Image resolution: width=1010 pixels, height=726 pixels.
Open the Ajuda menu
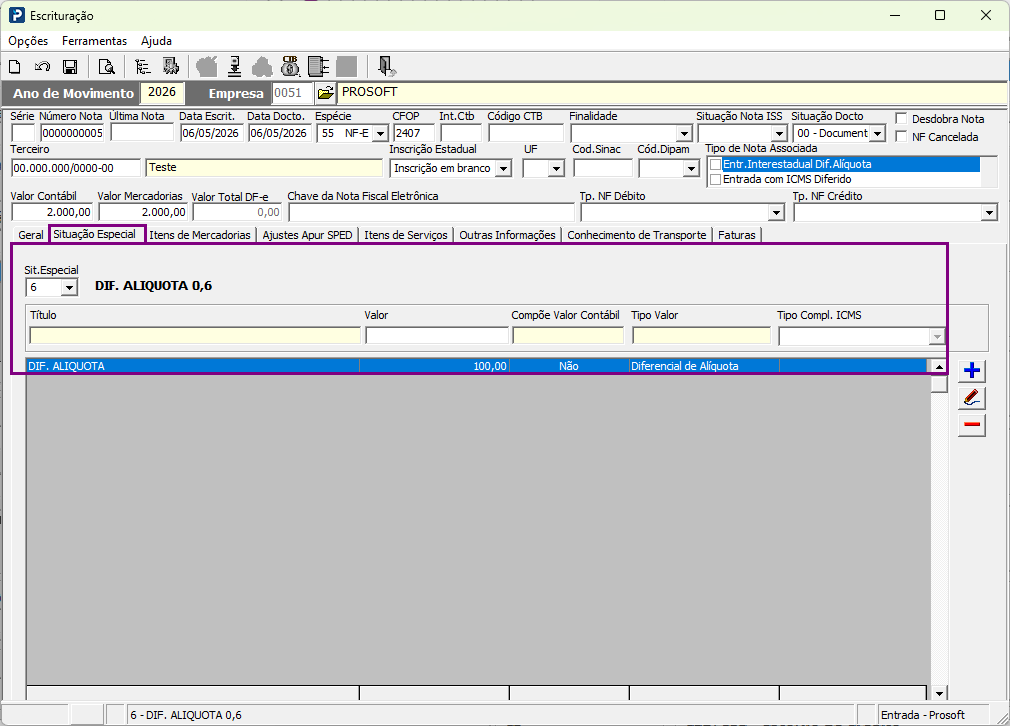pos(157,41)
